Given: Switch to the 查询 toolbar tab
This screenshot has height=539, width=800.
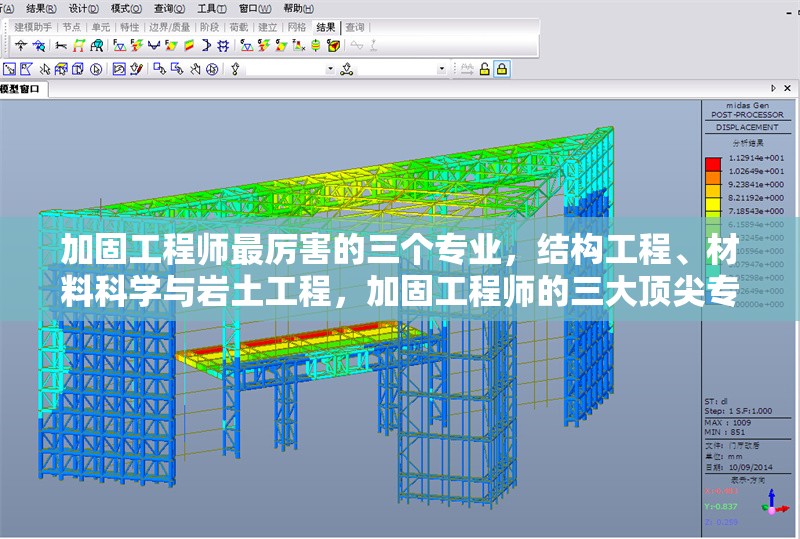Looking at the screenshot, I should coord(355,27).
